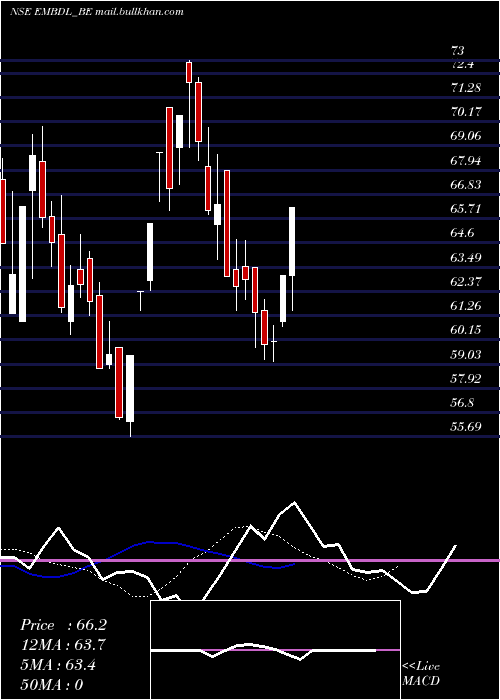The image size is (500, 700).
Task: Click the '50MA : 0' readout
Action: point(52,685)
